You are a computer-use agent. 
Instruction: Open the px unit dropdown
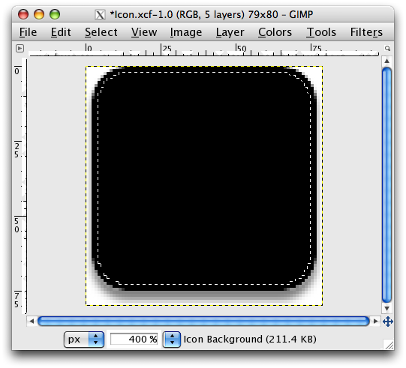pyautogui.click(x=84, y=339)
